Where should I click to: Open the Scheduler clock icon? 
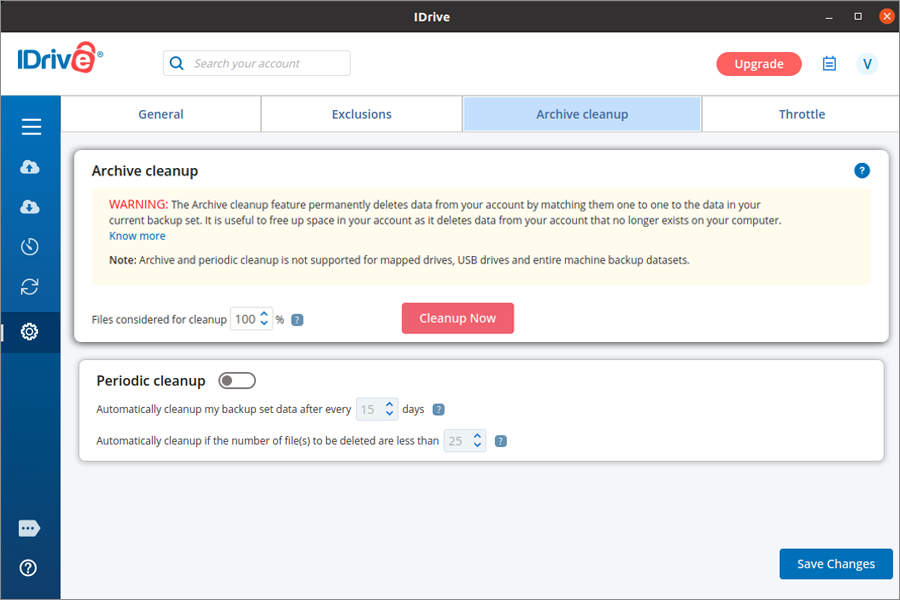(x=30, y=247)
